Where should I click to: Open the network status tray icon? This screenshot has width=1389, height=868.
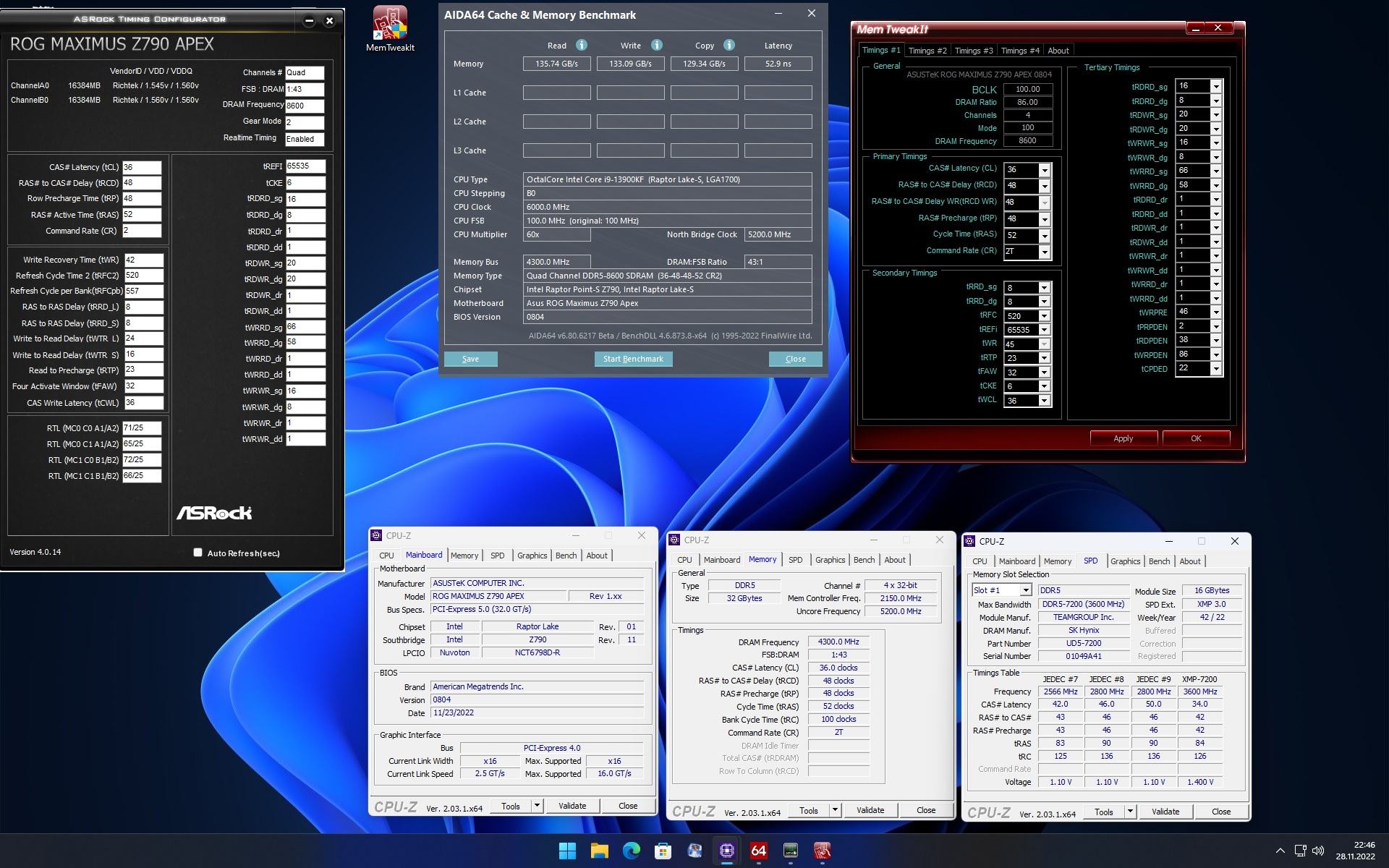(1300, 851)
